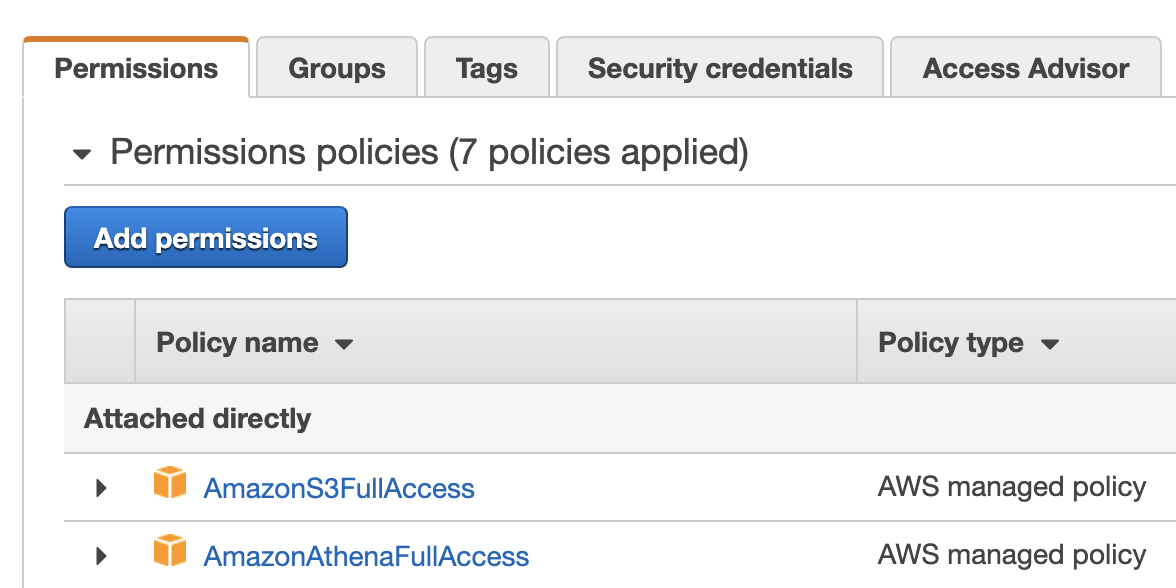The width and height of the screenshot is (1176, 588).
Task: Click AWS managed policy text for AmazonS3FullAccess
Action: (1012, 487)
